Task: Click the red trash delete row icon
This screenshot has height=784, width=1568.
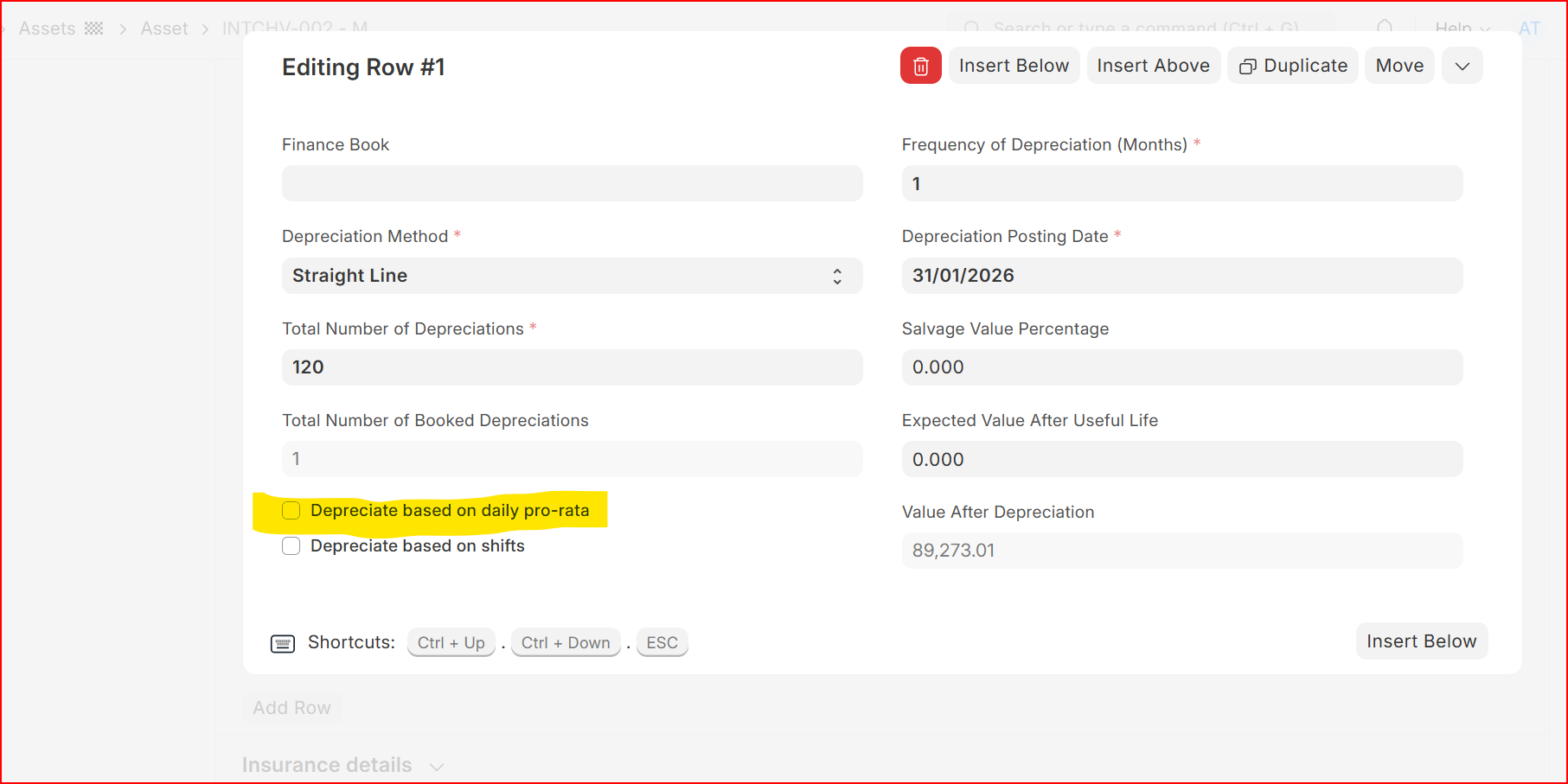Action: (x=920, y=66)
